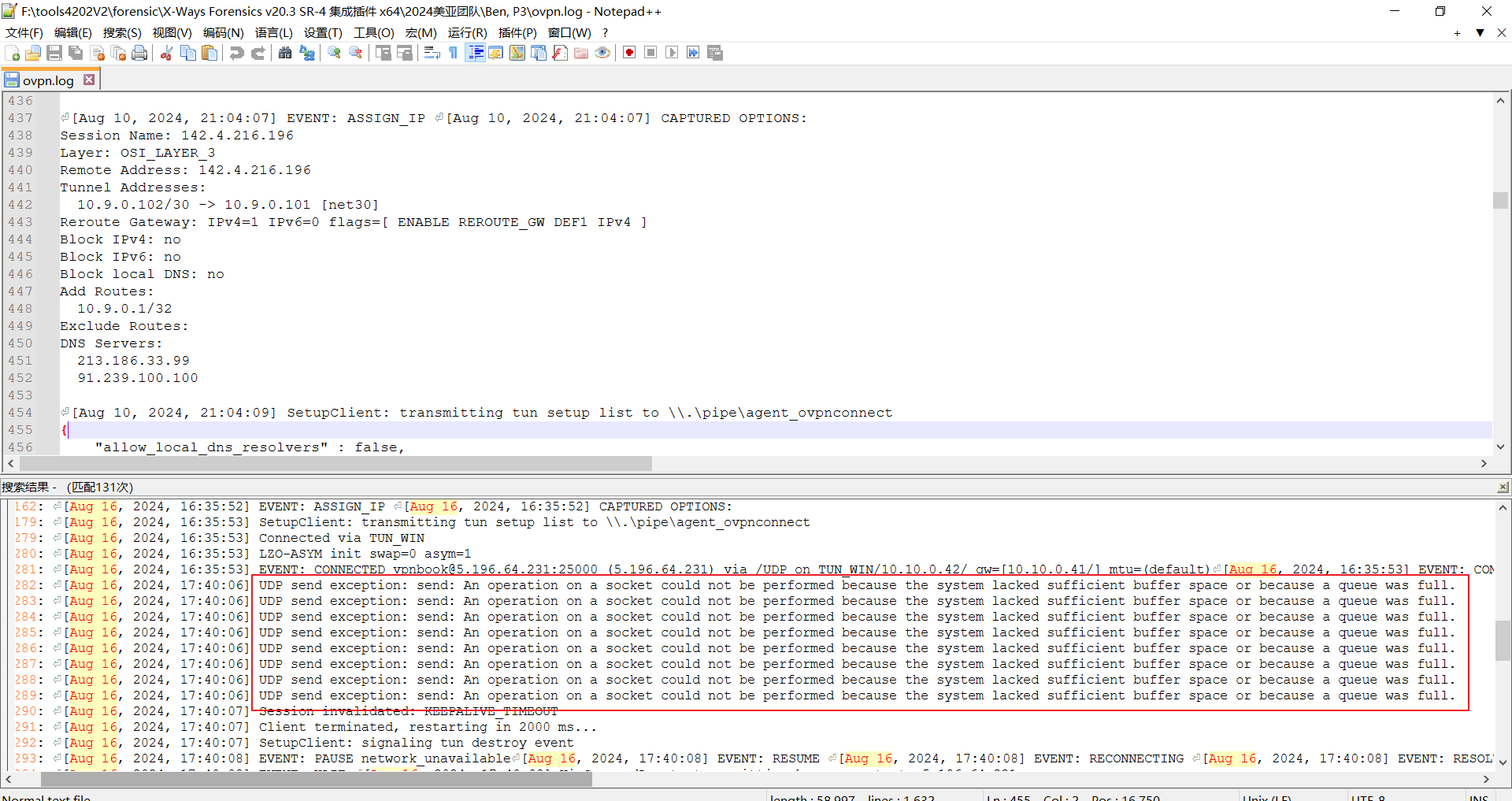
Task: Open the 语言(L) menu
Action: tap(274, 32)
